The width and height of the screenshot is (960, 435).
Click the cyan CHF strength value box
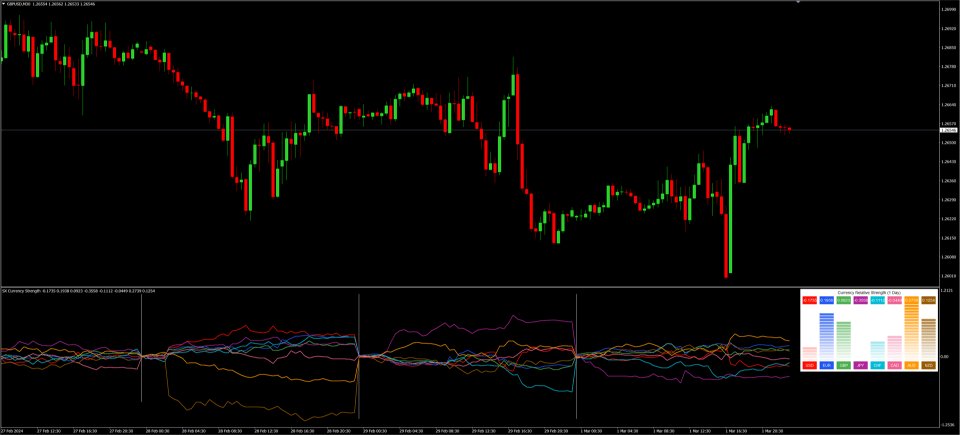click(x=877, y=300)
